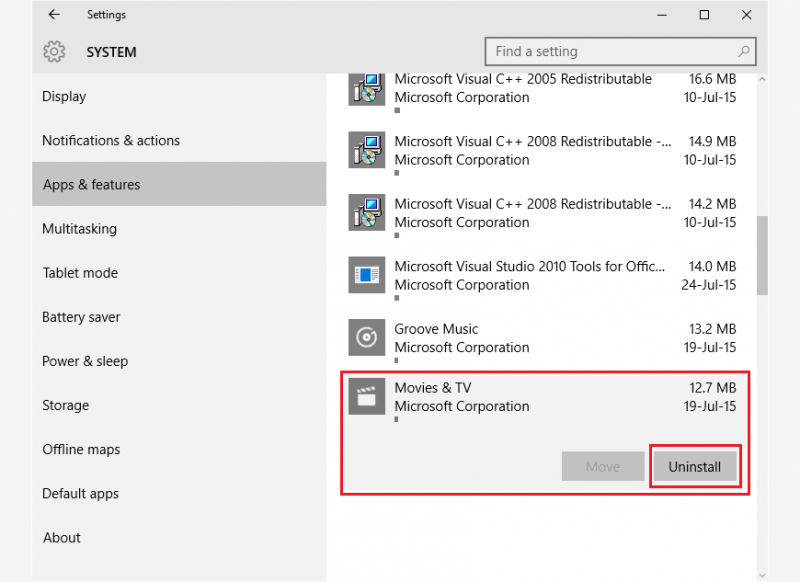Switch to Battery saver settings
The height and width of the screenshot is (582, 800).
click(x=179, y=317)
